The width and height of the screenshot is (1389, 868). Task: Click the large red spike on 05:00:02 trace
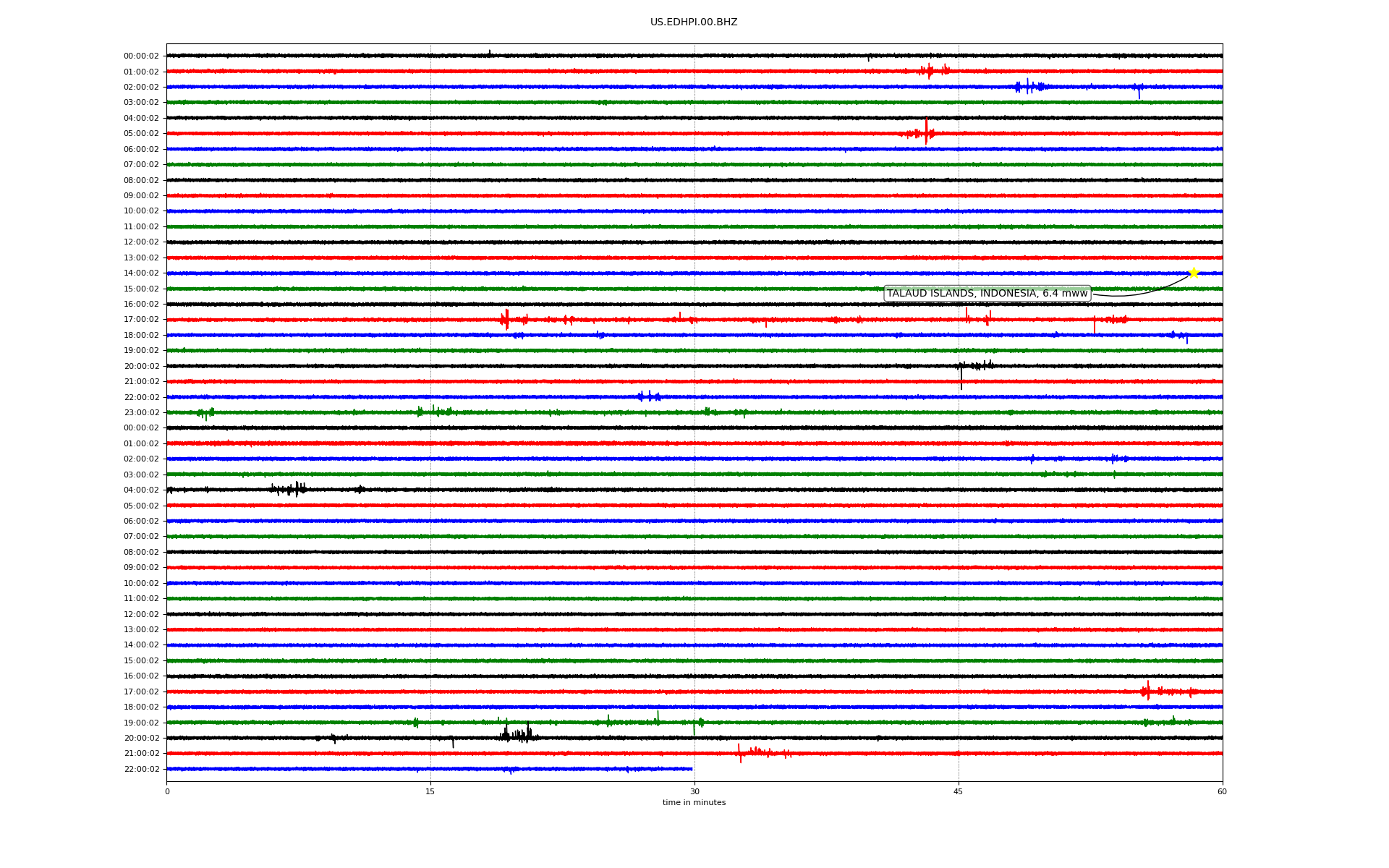pos(926,132)
